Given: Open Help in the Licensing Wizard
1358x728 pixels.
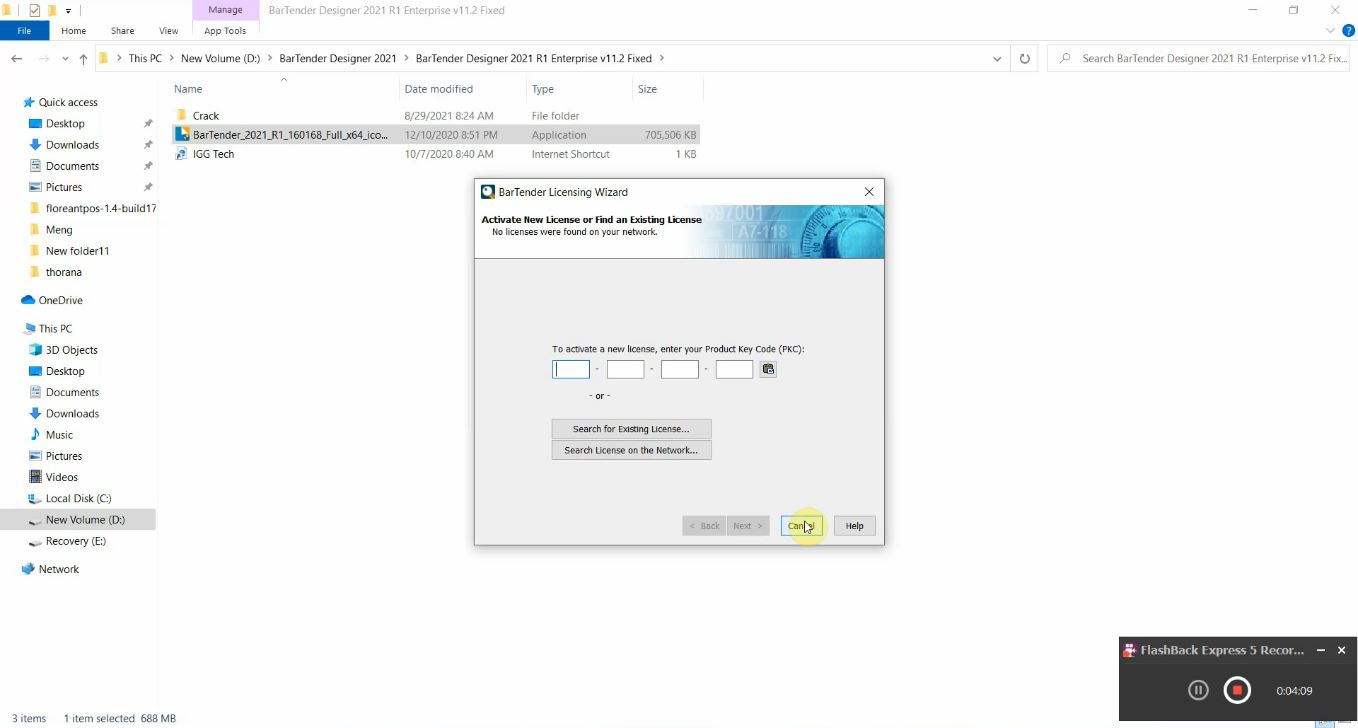Looking at the screenshot, I should click(x=854, y=526).
